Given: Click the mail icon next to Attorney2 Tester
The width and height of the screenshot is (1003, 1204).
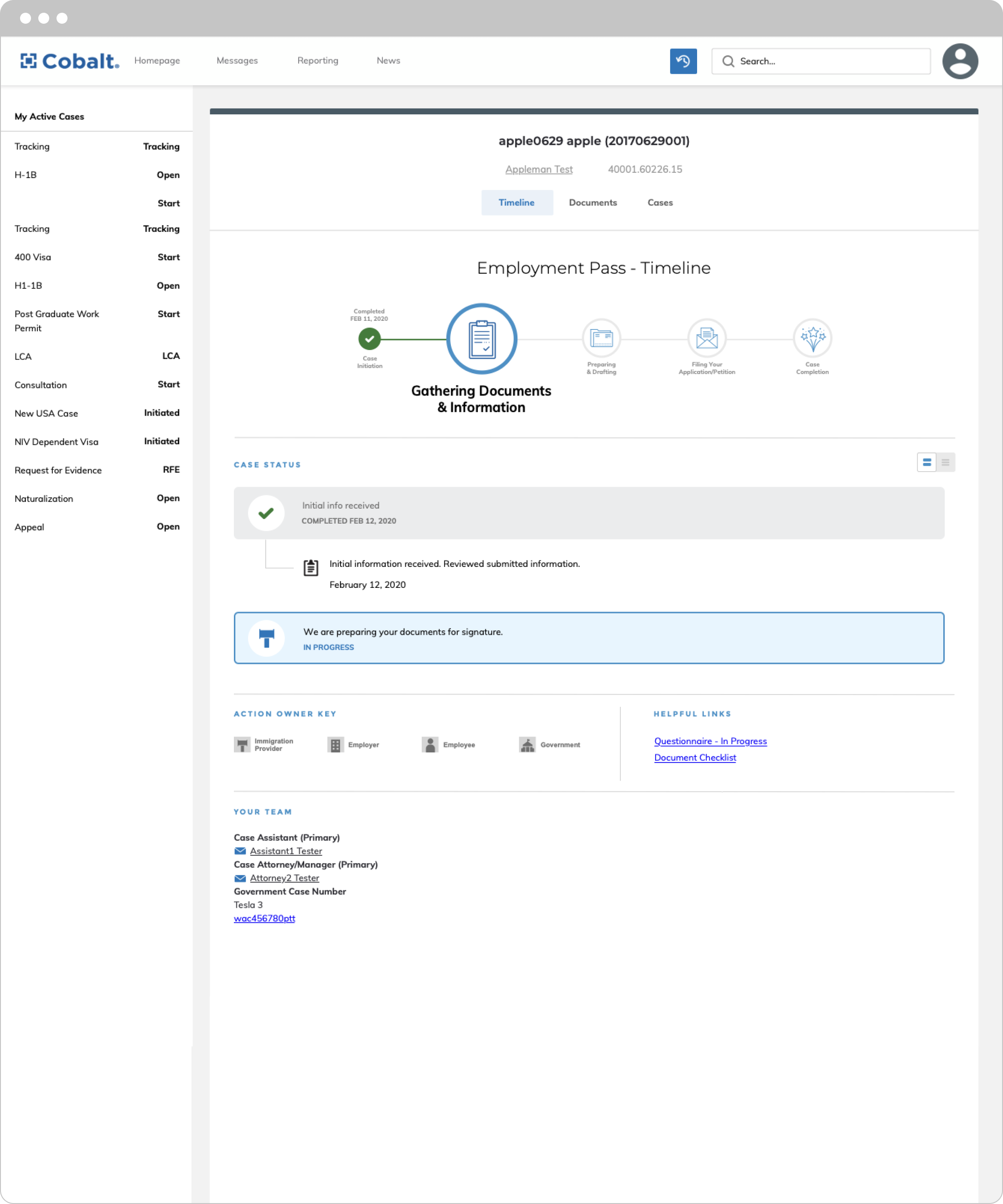Looking at the screenshot, I should tap(240, 878).
